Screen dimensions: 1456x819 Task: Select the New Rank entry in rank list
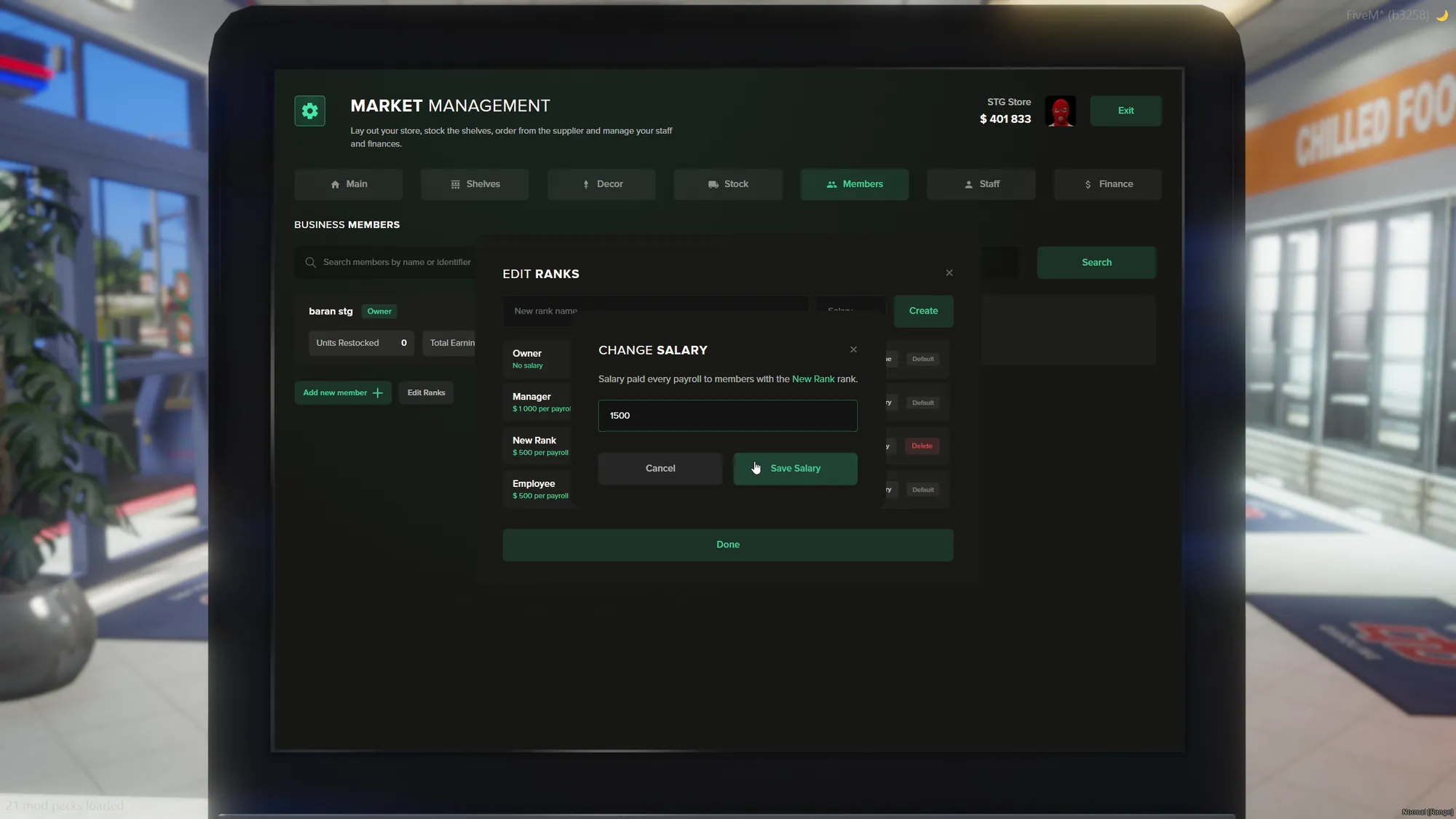pyautogui.click(x=537, y=446)
